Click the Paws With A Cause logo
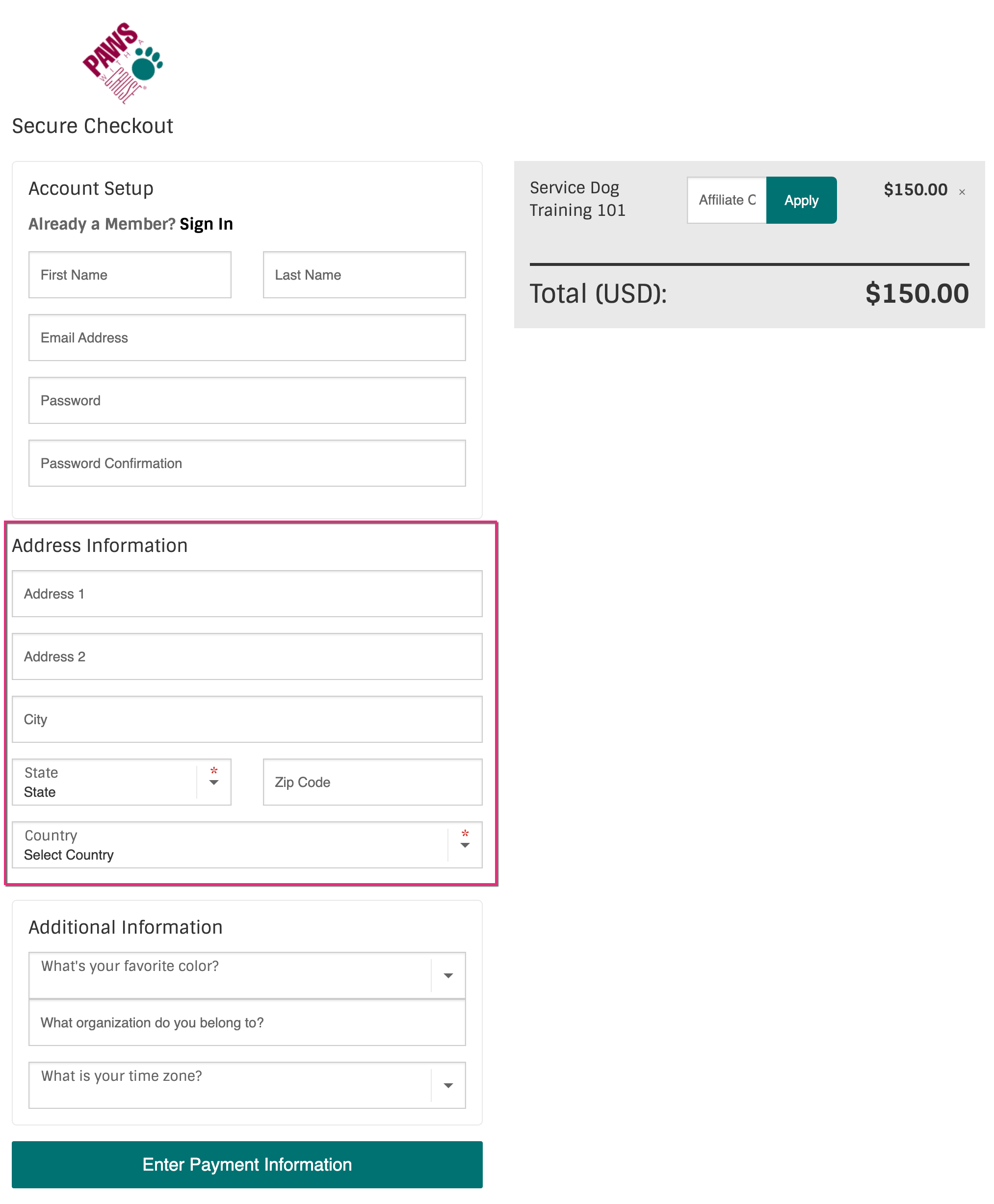 (x=123, y=63)
